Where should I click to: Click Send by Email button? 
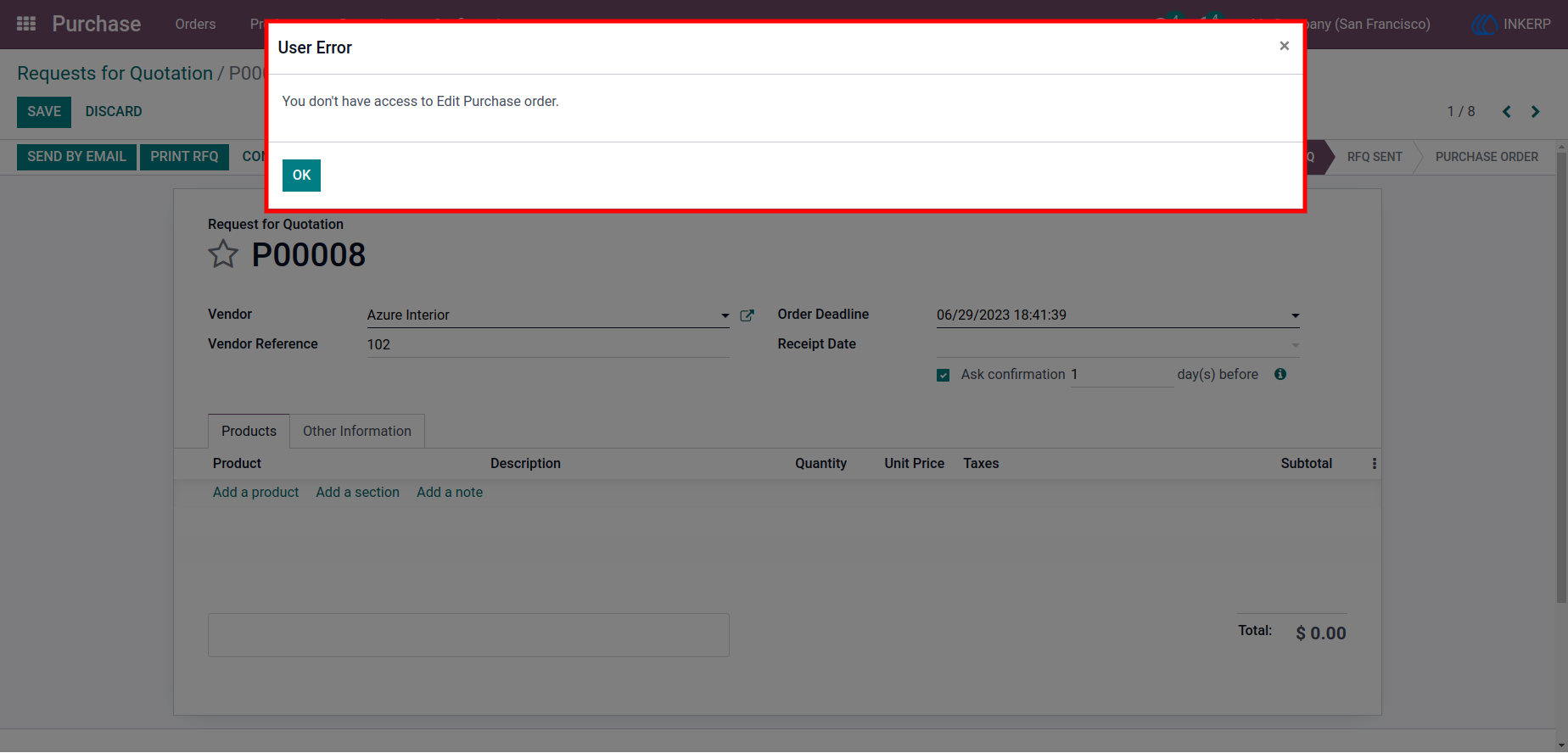tap(76, 157)
